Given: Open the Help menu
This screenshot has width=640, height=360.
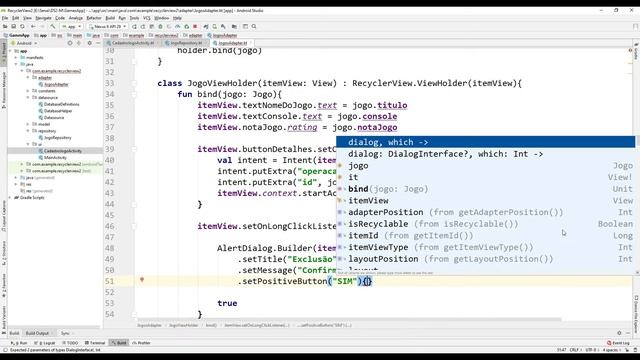Looking at the screenshot, I should [177, 18].
